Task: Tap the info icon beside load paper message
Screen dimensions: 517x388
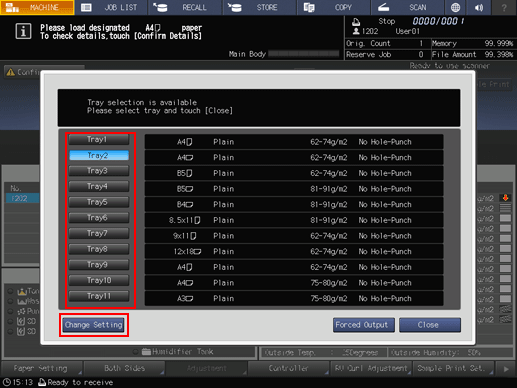Action: pos(23,32)
